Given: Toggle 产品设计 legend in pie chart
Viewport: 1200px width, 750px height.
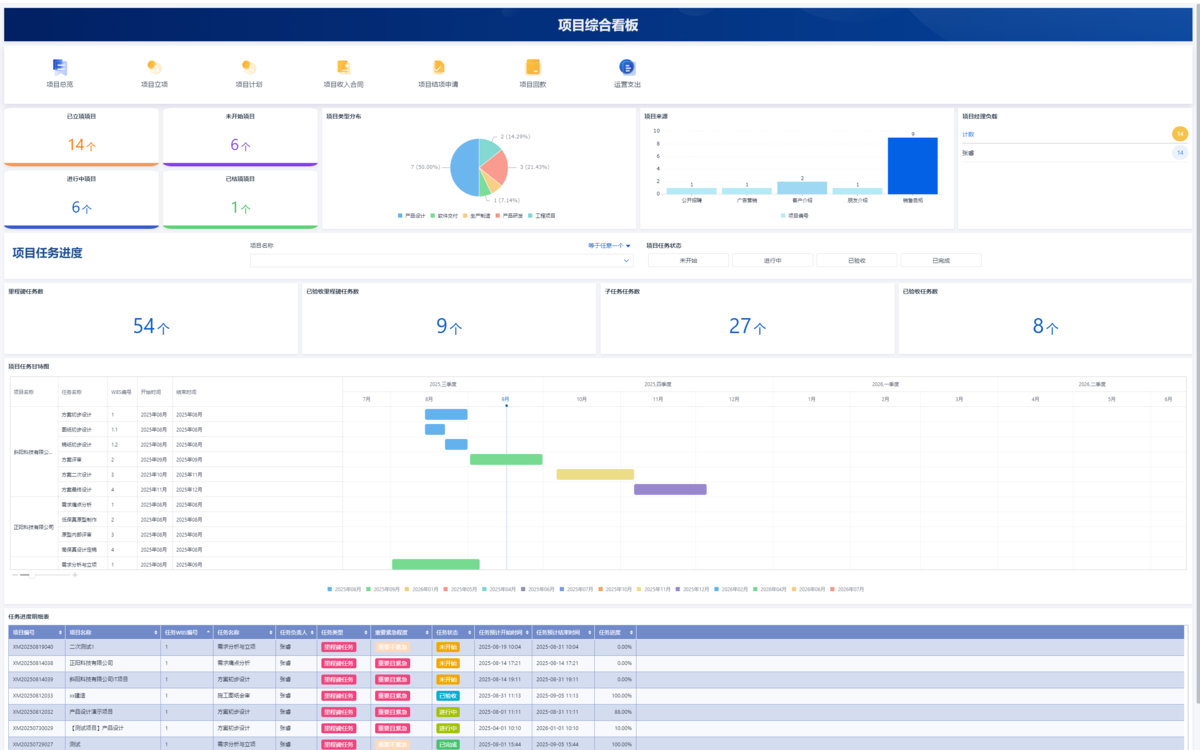Looking at the screenshot, I should click(x=412, y=215).
